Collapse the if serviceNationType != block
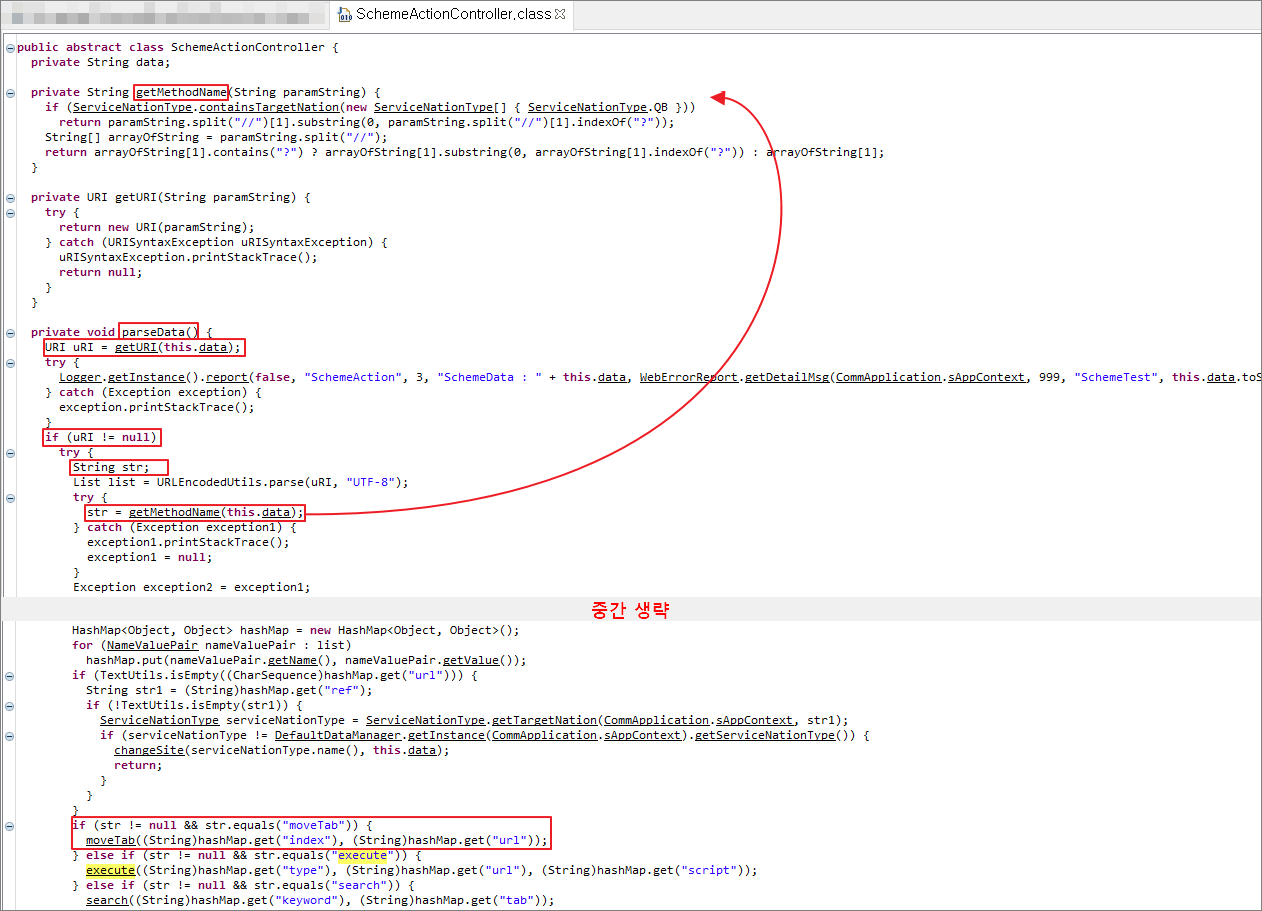1262x911 pixels. click(x=10, y=735)
